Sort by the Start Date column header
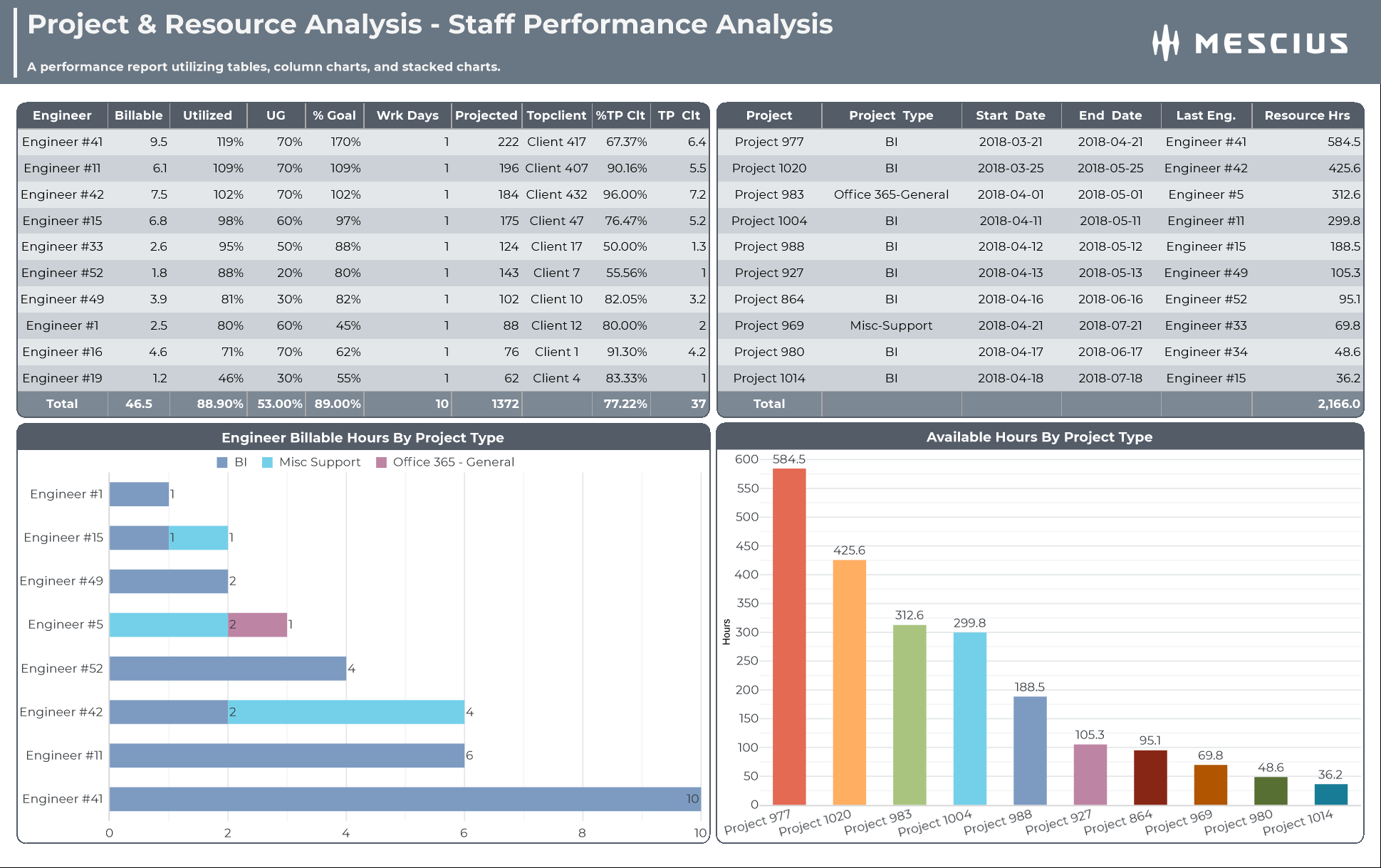 click(x=1011, y=115)
